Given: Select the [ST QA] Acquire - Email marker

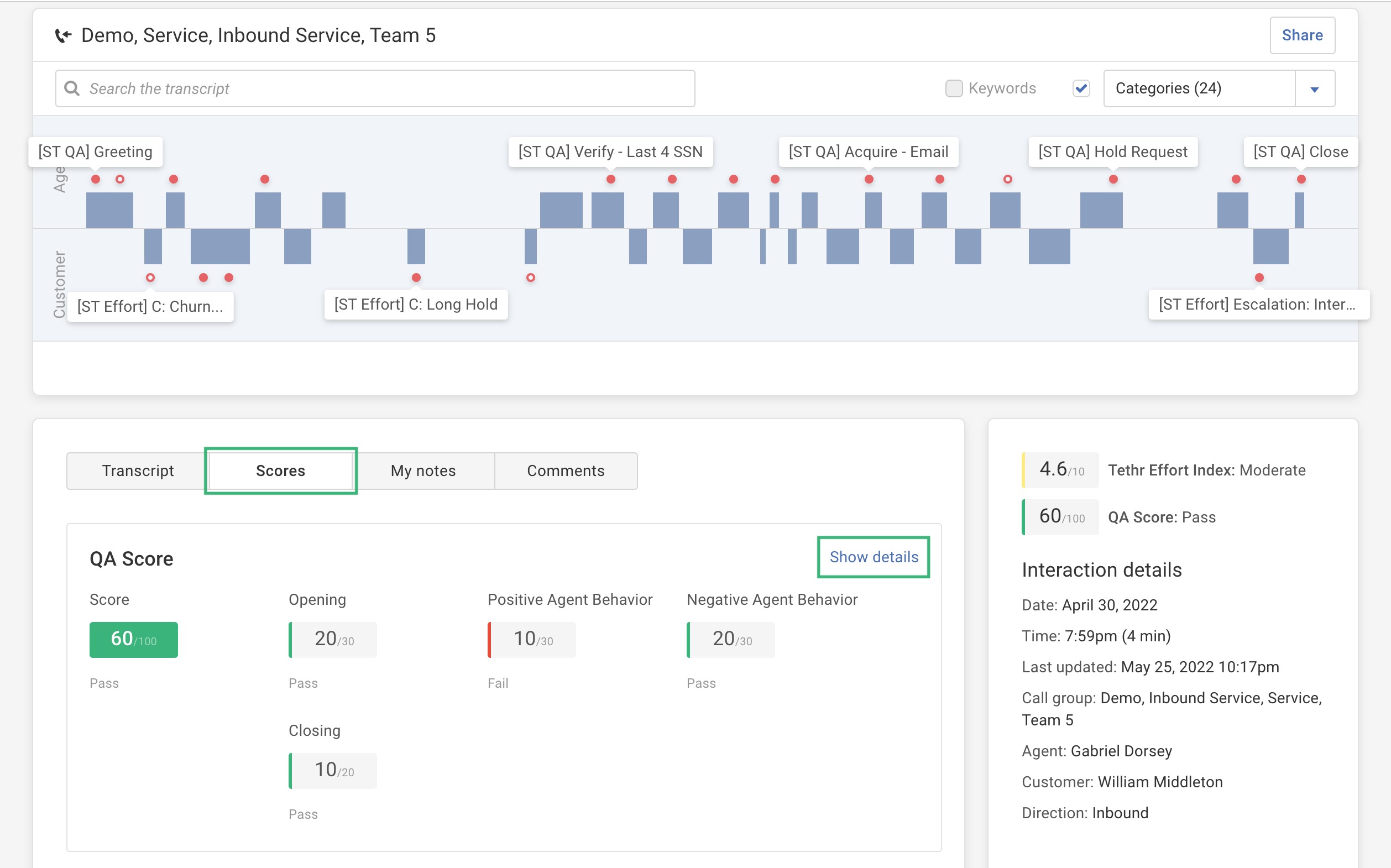Looking at the screenshot, I should click(869, 151).
